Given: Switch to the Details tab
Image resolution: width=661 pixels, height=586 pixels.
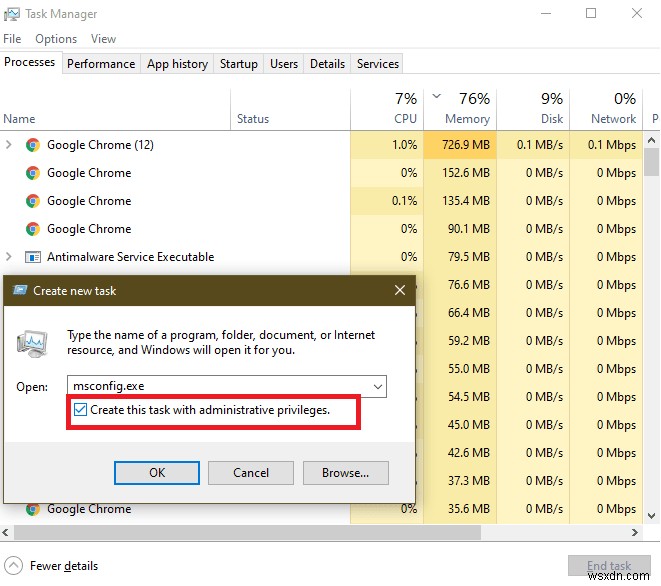Looking at the screenshot, I should (x=327, y=64).
